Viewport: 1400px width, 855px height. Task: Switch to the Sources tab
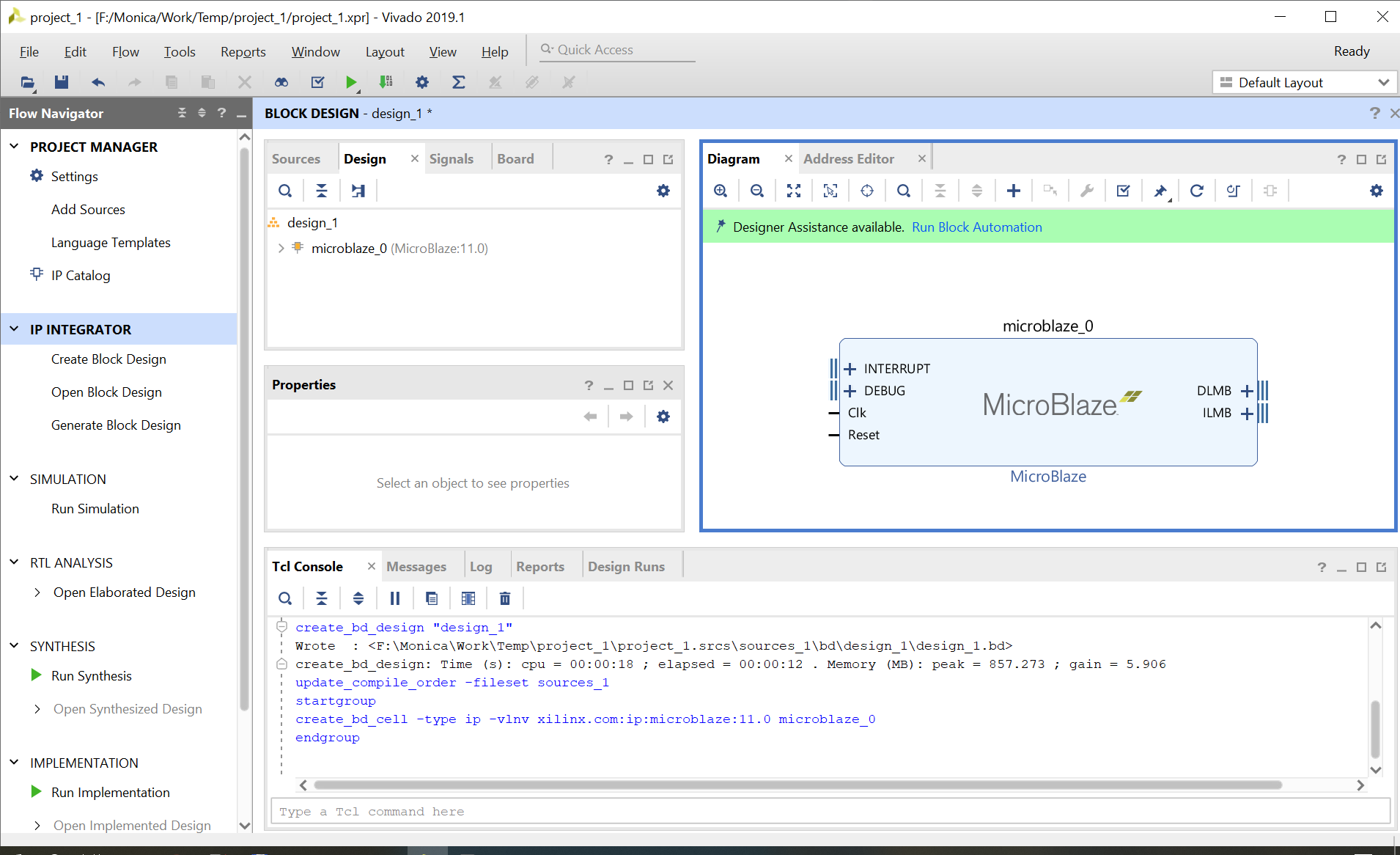point(296,159)
